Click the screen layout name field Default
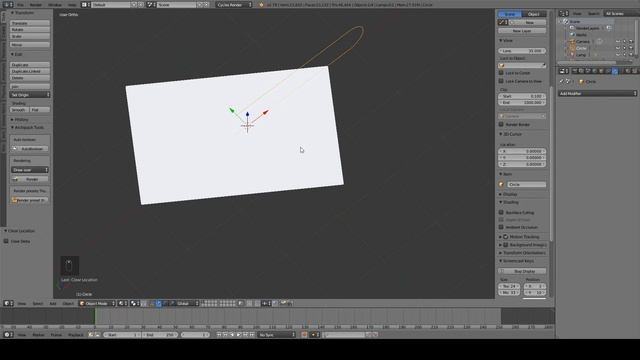The height and width of the screenshot is (360, 640). point(111,4)
